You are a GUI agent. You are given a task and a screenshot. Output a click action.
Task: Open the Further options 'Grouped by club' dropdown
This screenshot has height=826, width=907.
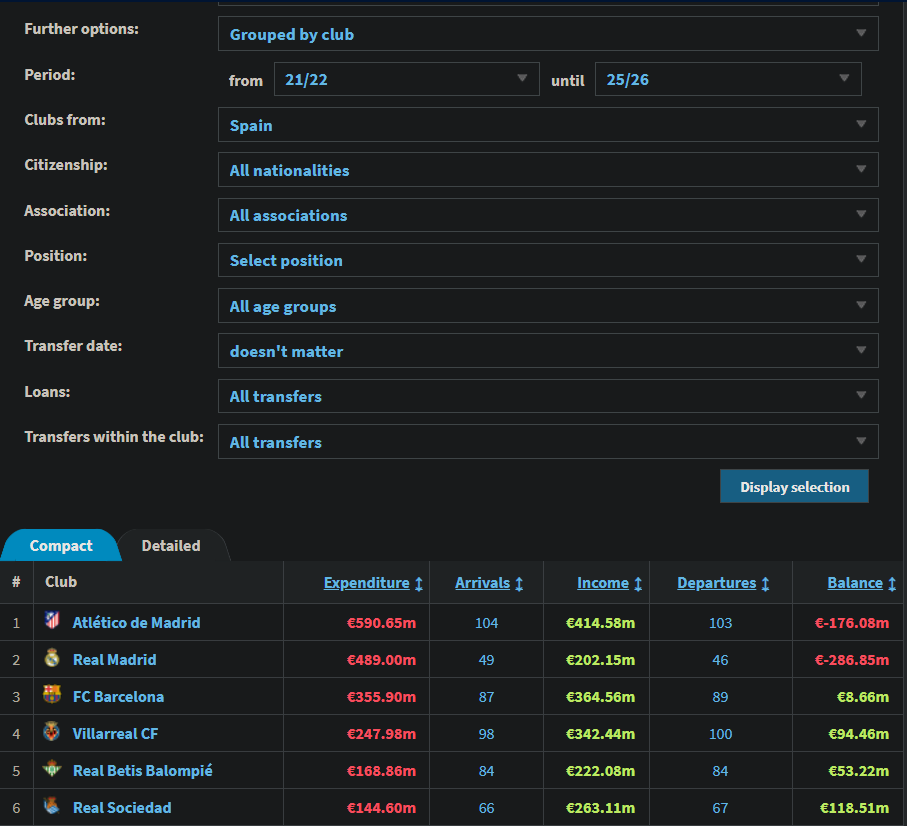[x=548, y=34]
